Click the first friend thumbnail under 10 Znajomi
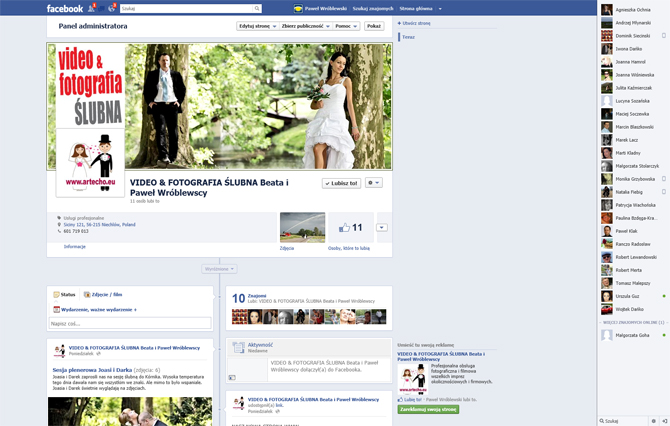This screenshot has height=426, width=670. coord(240,317)
